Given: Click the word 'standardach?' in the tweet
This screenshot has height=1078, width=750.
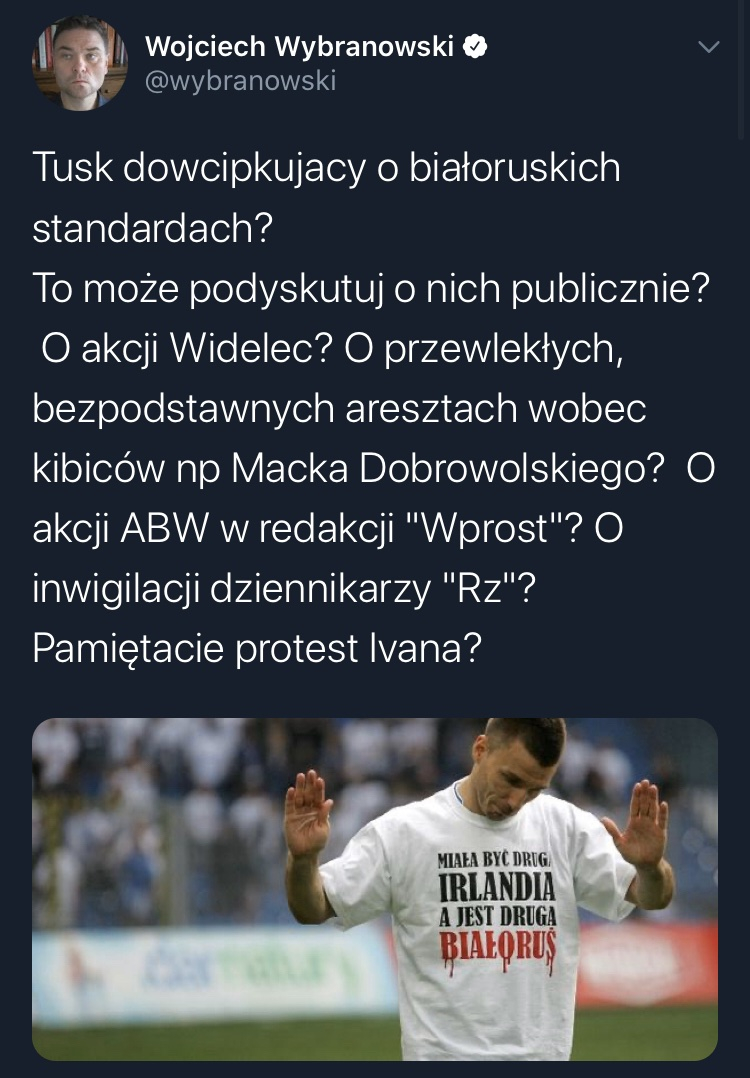Looking at the screenshot, I should coord(153,228).
